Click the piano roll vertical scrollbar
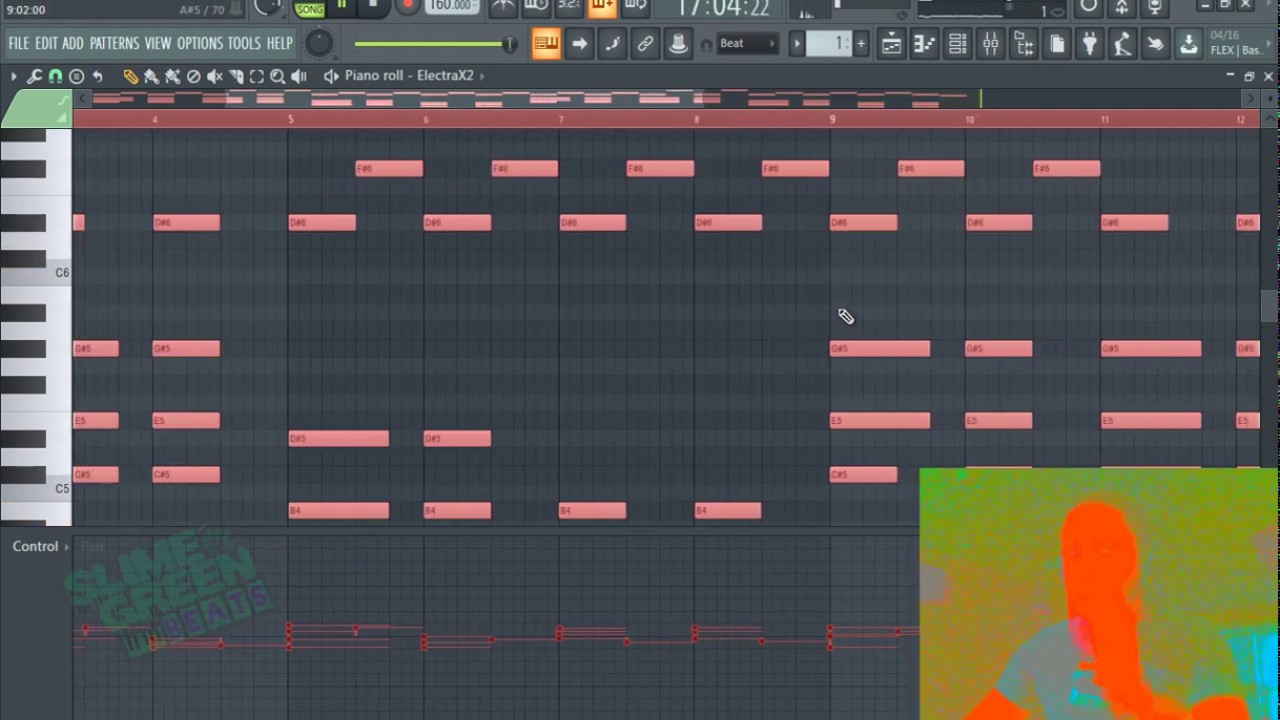The height and width of the screenshot is (720, 1280). point(1269,305)
